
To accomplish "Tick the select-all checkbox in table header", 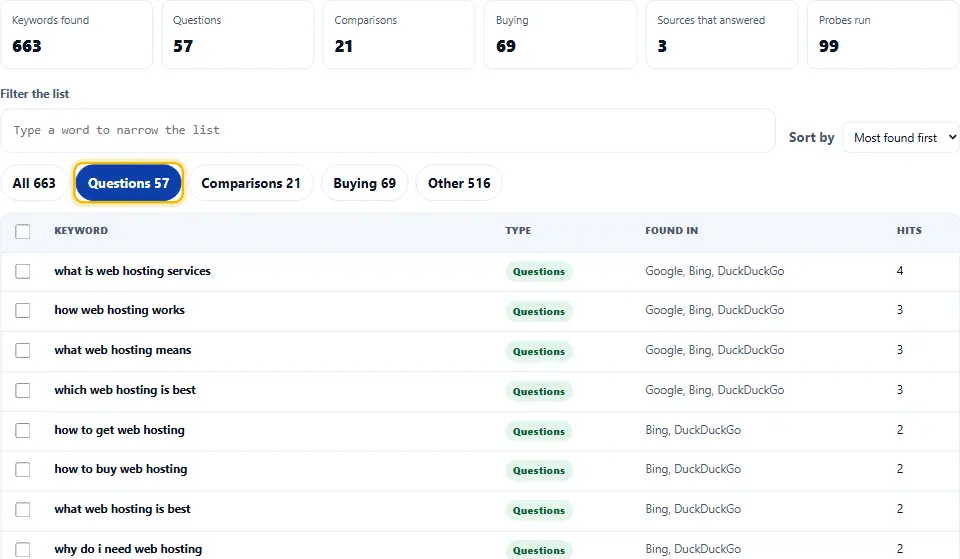I will 23,231.
